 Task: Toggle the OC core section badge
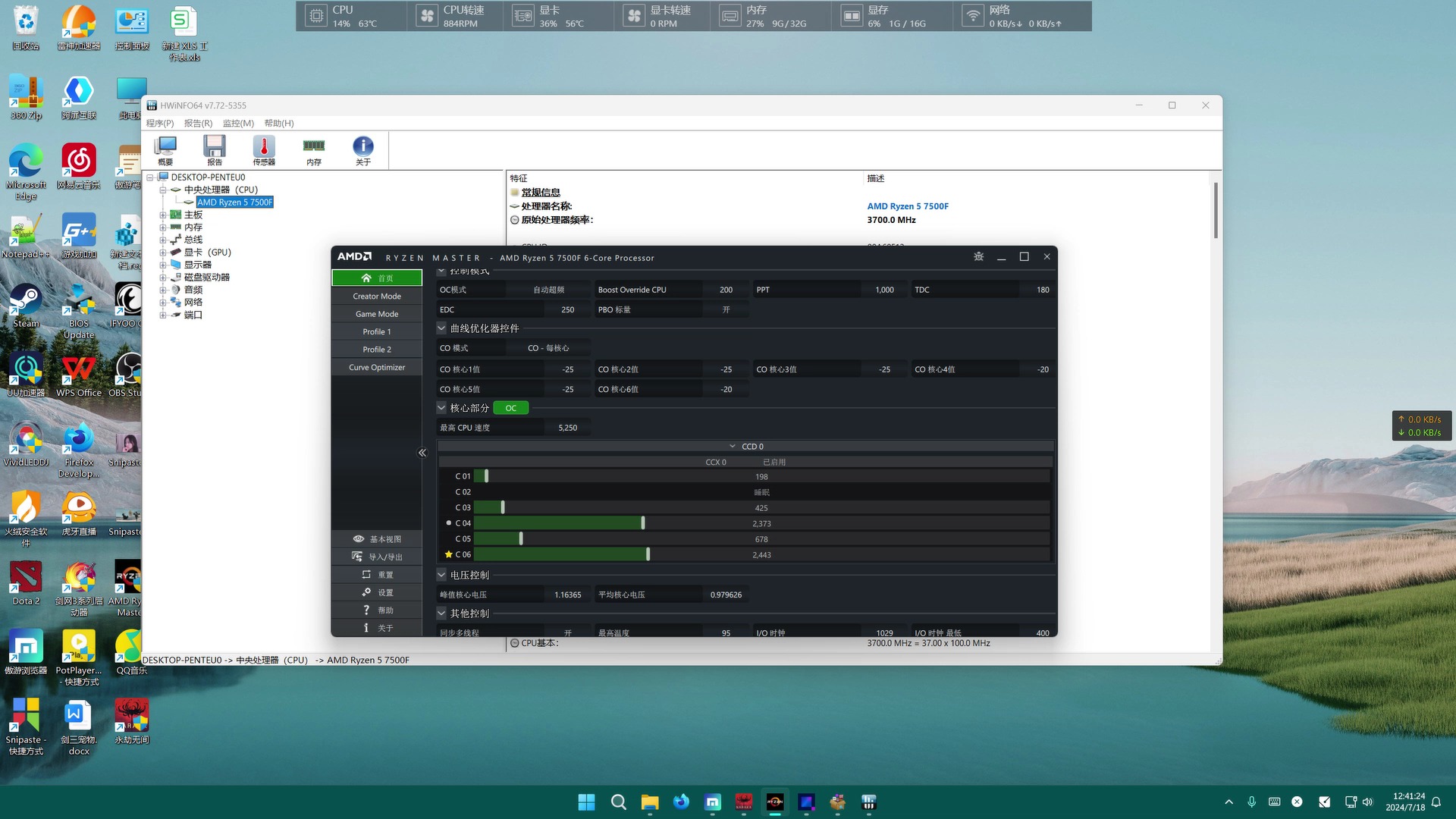point(510,408)
